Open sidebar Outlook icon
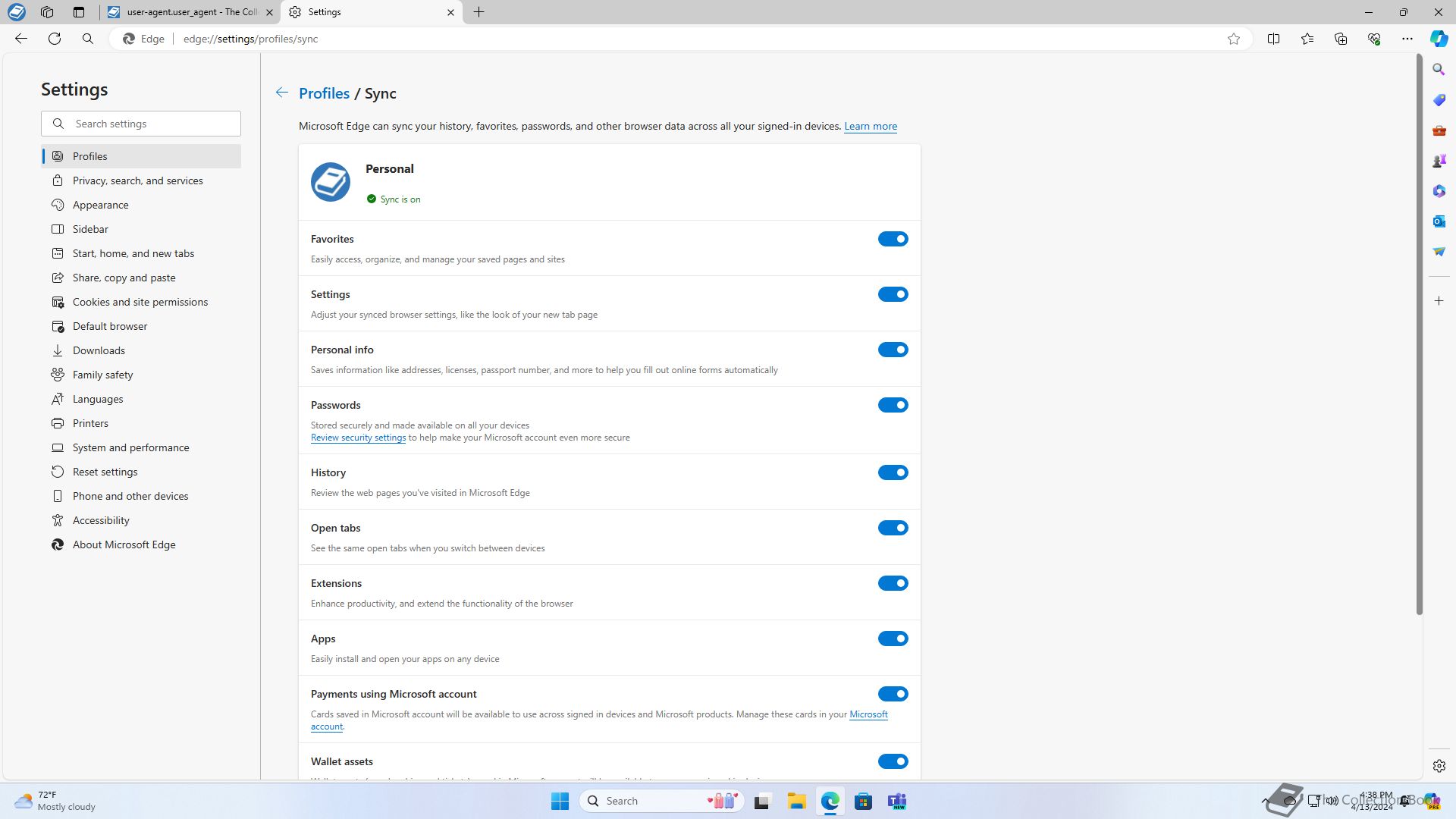 [1439, 221]
